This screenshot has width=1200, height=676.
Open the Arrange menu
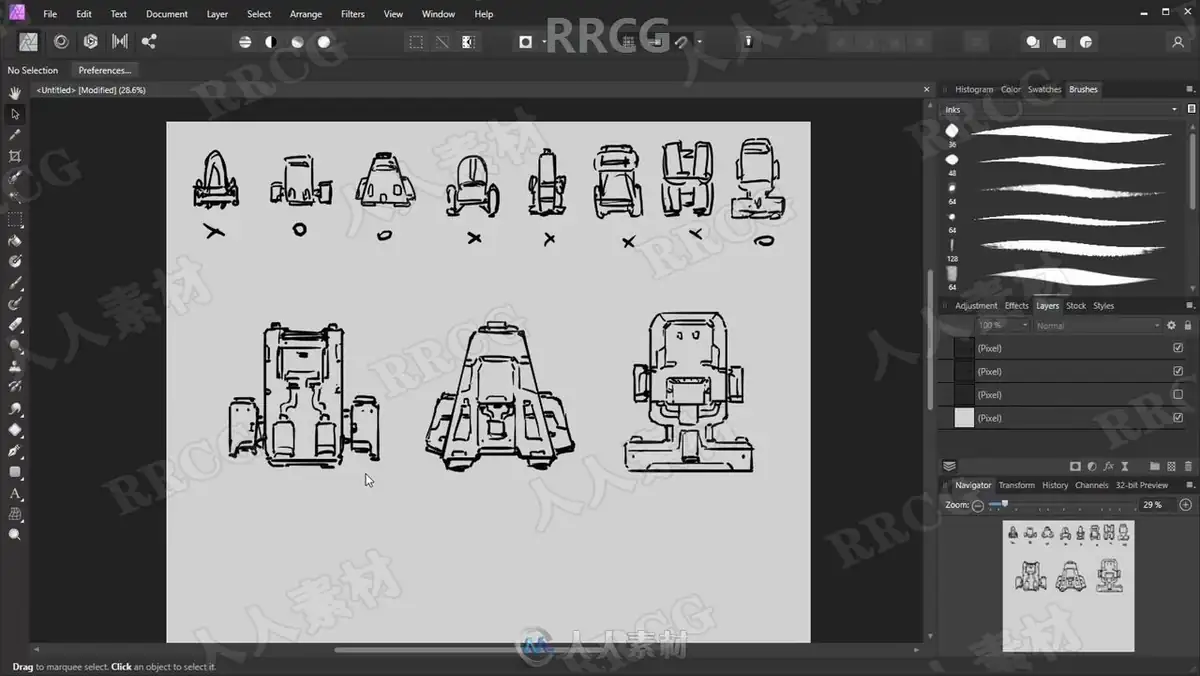[305, 14]
